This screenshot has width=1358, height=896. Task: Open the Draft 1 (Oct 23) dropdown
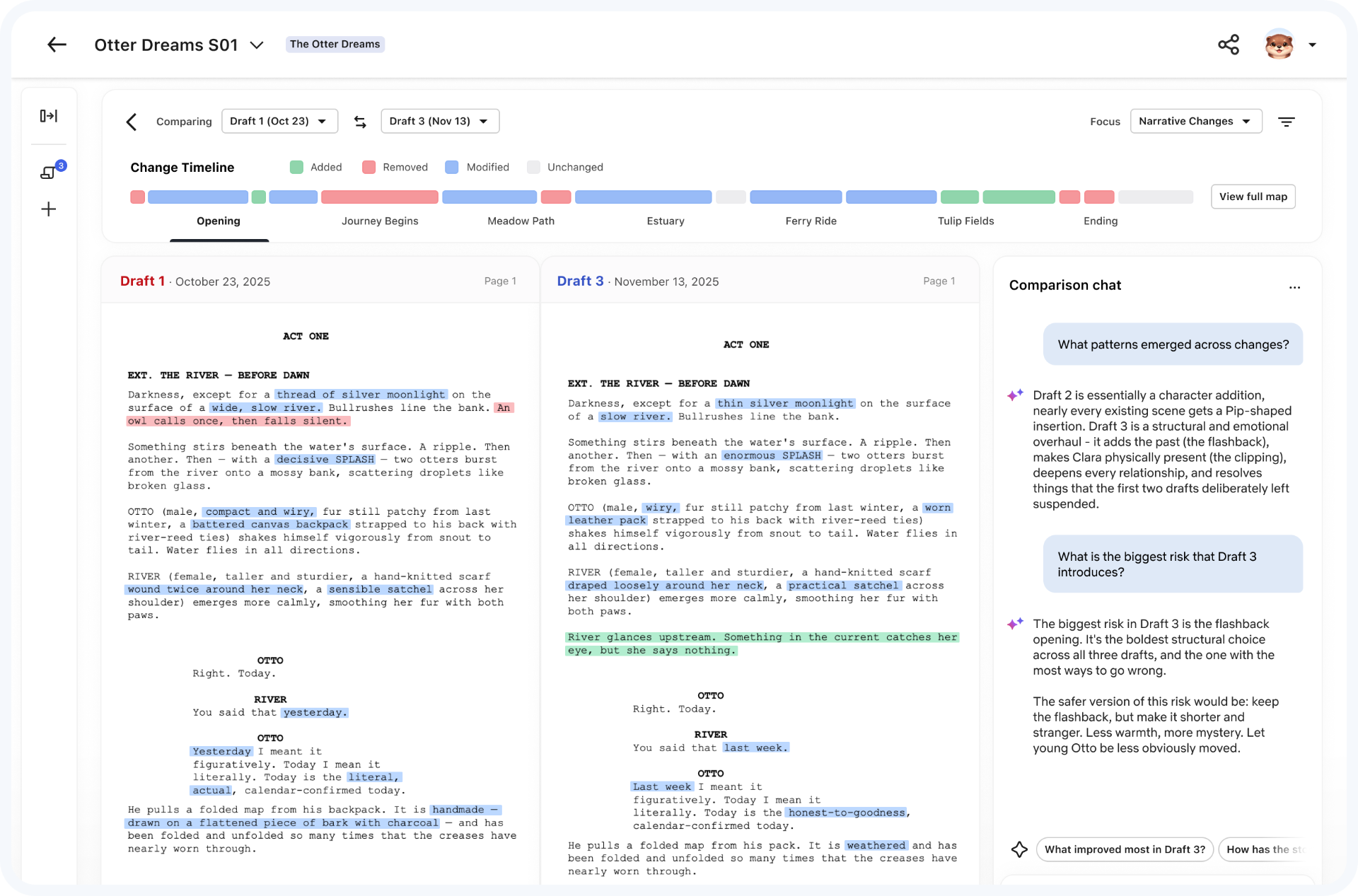pos(279,121)
